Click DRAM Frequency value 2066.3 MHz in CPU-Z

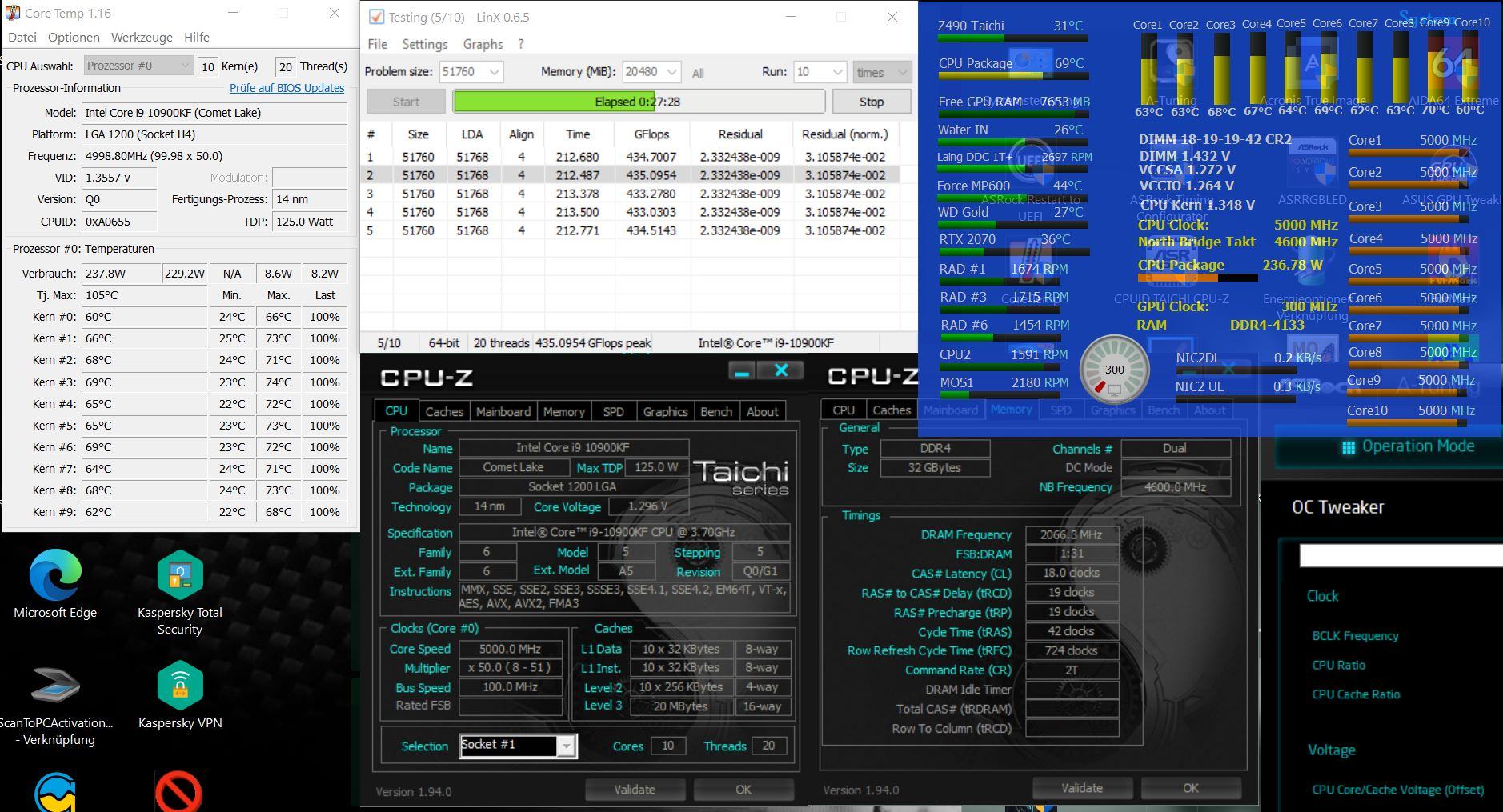pyautogui.click(x=1072, y=534)
